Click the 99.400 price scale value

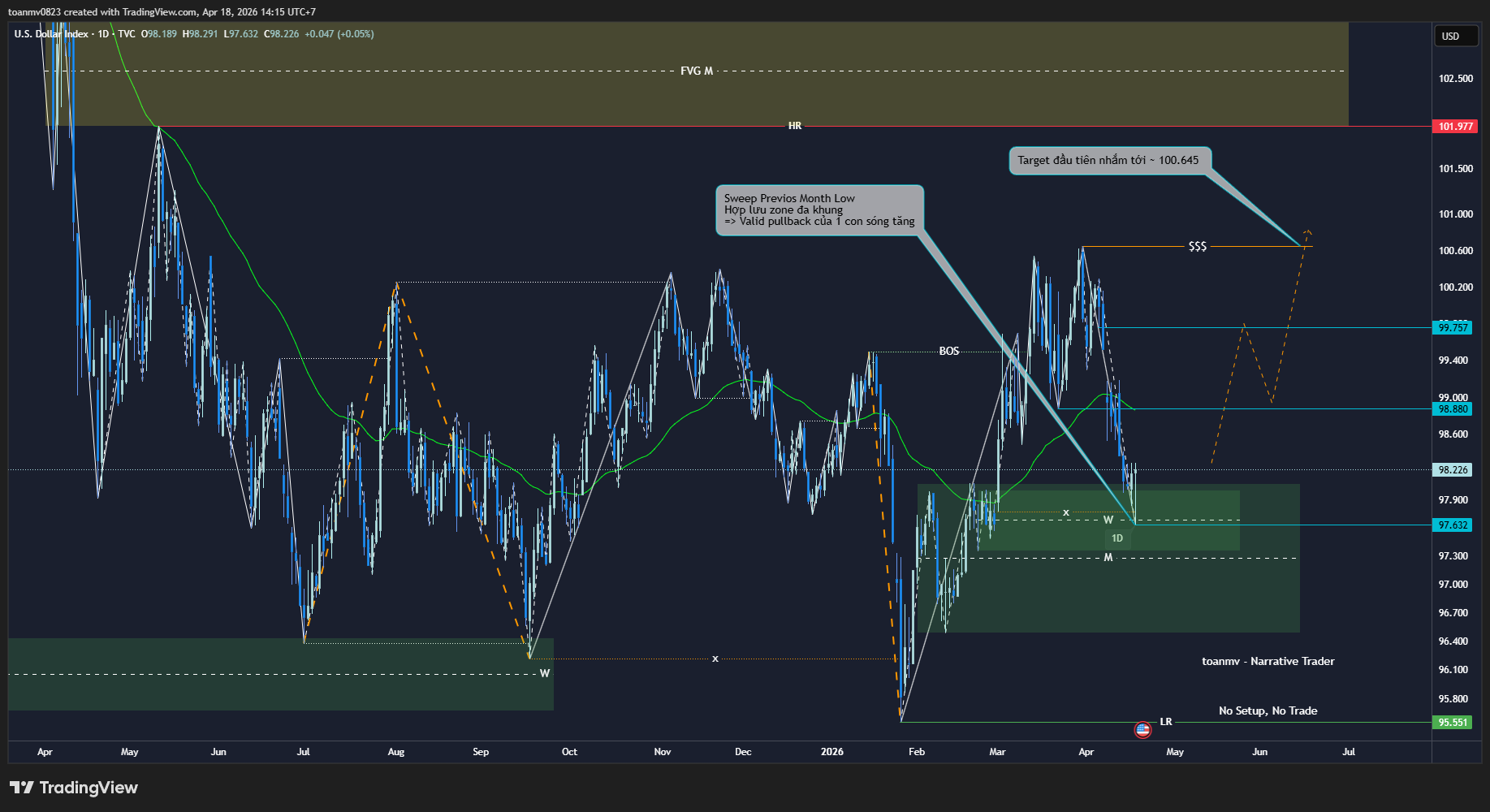pos(1453,361)
